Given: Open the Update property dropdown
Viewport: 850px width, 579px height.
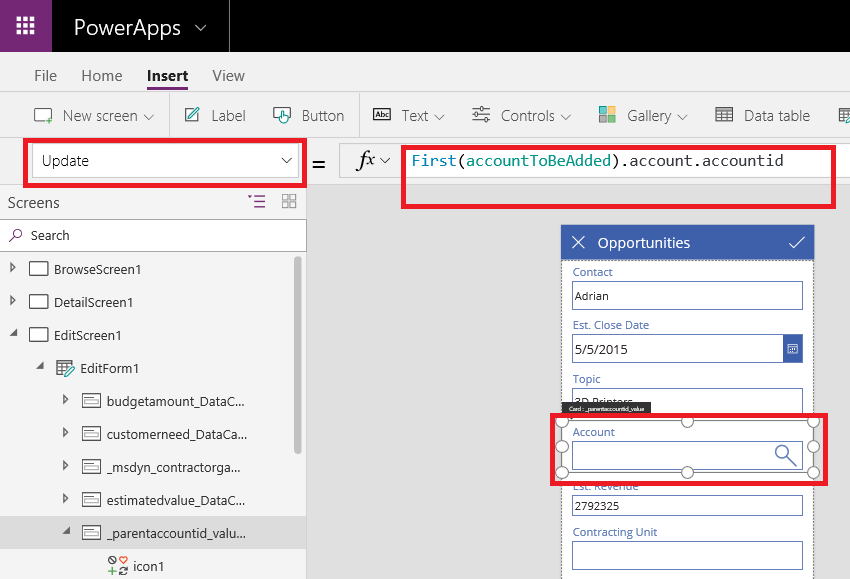Looking at the screenshot, I should point(286,159).
